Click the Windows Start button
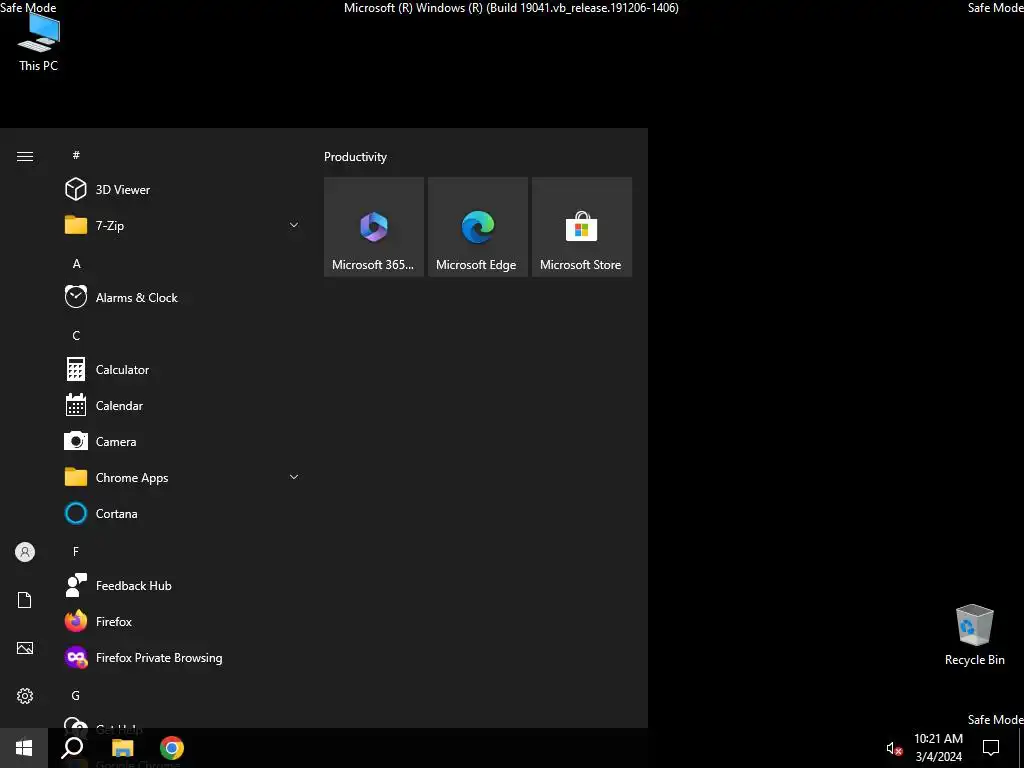Image resolution: width=1024 pixels, height=768 pixels. (24, 748)
